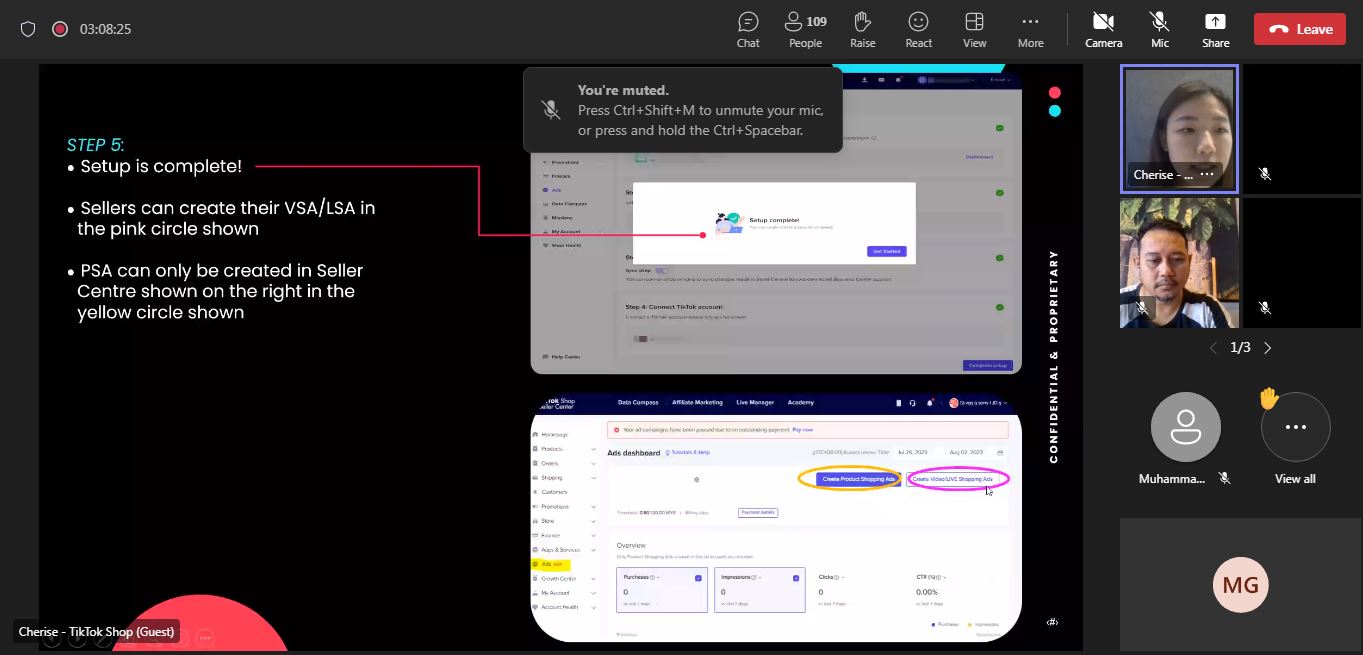The image size is (1363, 655).
Task: Click the muted mic icon beside Muhamma...
Action: [1224, 479]
